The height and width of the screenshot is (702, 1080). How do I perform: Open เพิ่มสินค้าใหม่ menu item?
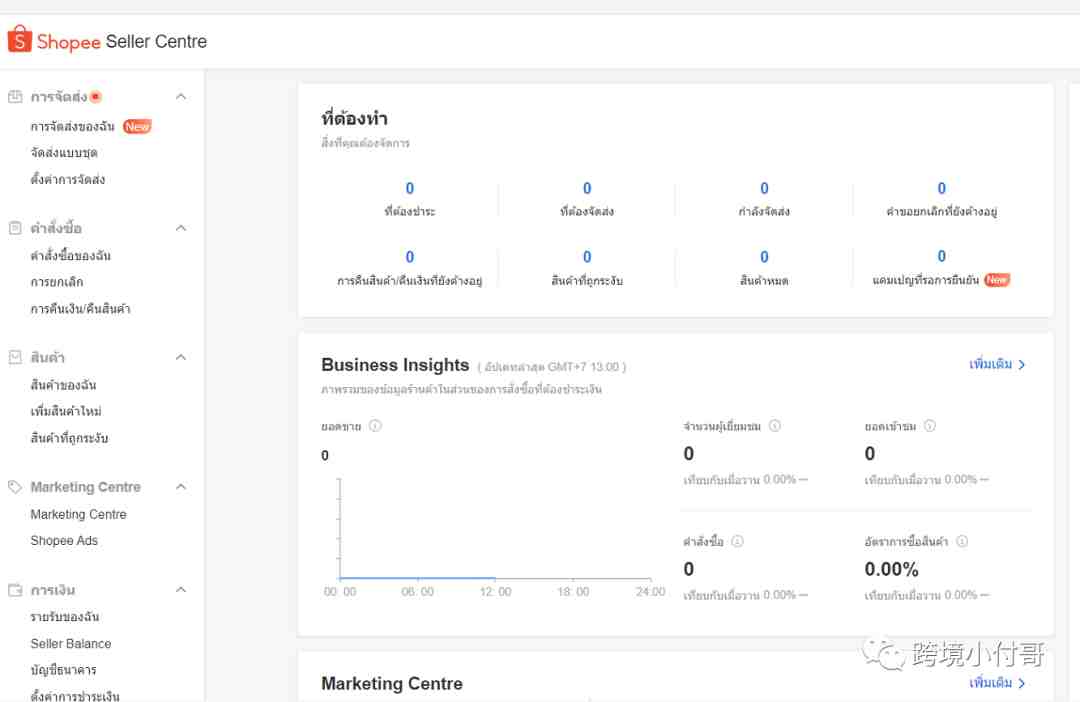coord(66,411)
